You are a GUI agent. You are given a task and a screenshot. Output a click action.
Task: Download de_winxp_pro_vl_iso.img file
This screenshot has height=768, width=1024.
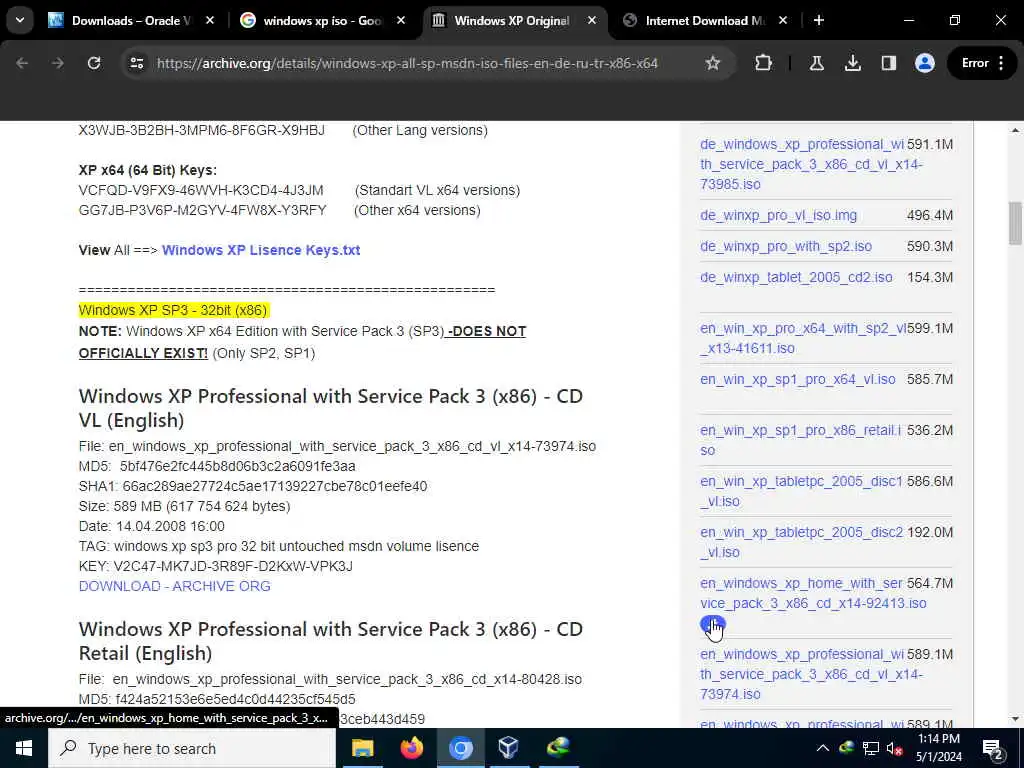pyautogui.click(x=778, y=216)
